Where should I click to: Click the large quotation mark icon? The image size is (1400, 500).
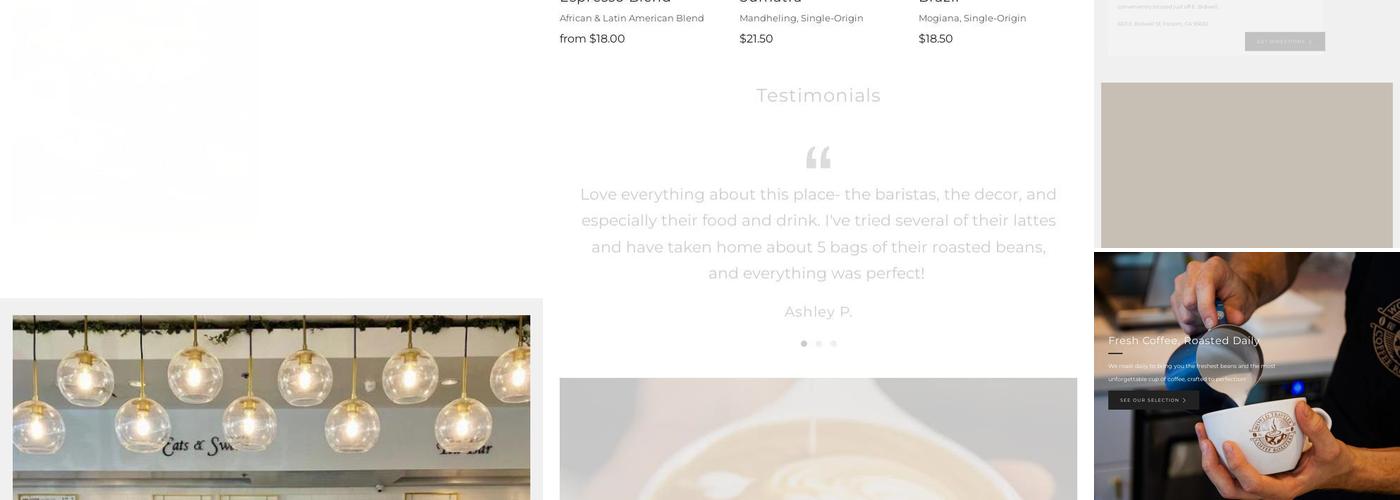[x=818, y=157]
